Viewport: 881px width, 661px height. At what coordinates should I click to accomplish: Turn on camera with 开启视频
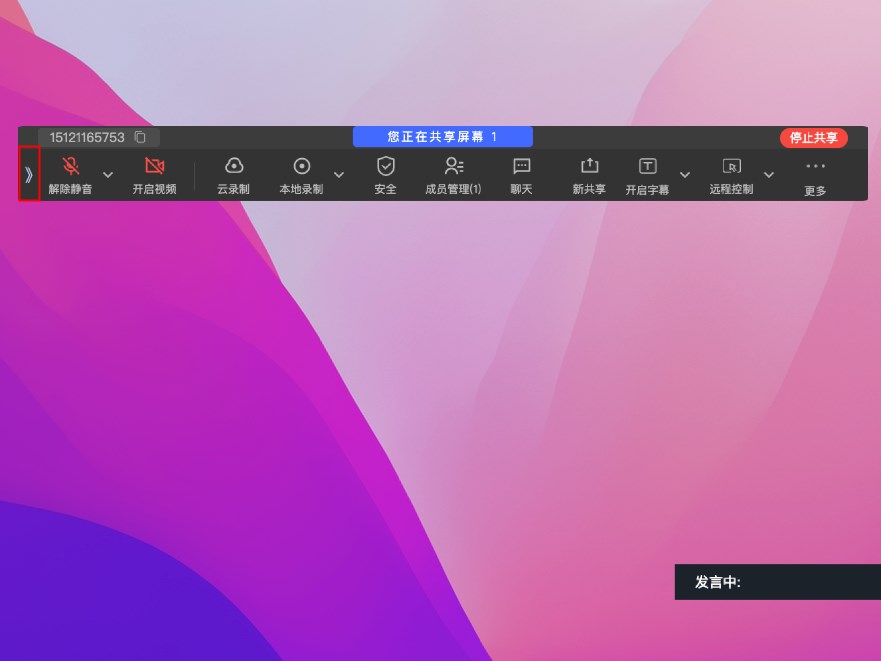pyautogui.click(x=155, y=175)
